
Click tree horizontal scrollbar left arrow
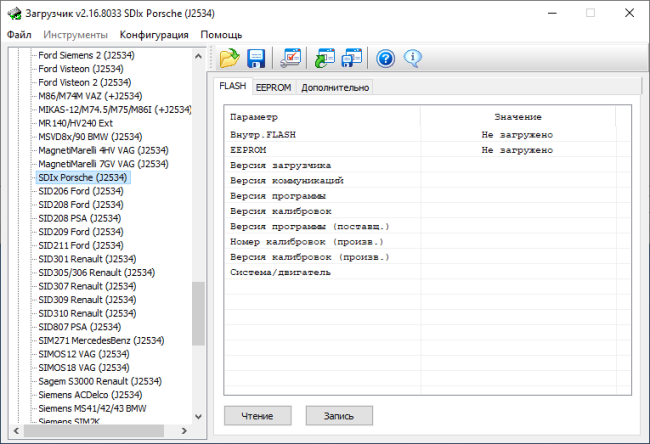(16, 431)
